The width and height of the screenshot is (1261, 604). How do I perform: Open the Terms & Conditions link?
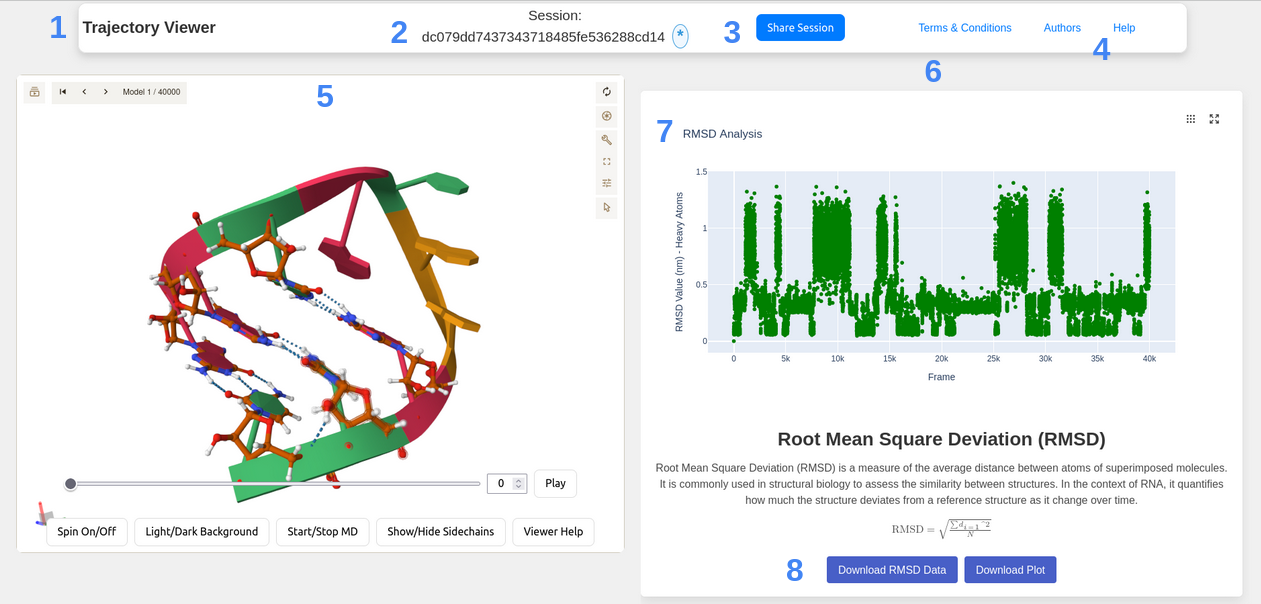pyautogui.click(x=964, y=28)
